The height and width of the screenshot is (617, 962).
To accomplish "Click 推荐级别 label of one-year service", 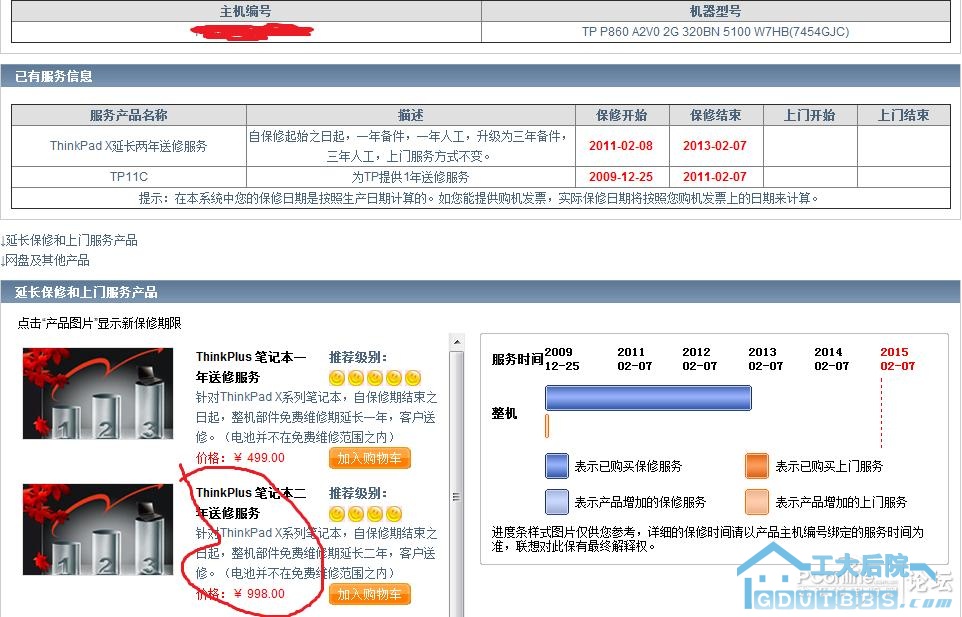I will (358, 357).
